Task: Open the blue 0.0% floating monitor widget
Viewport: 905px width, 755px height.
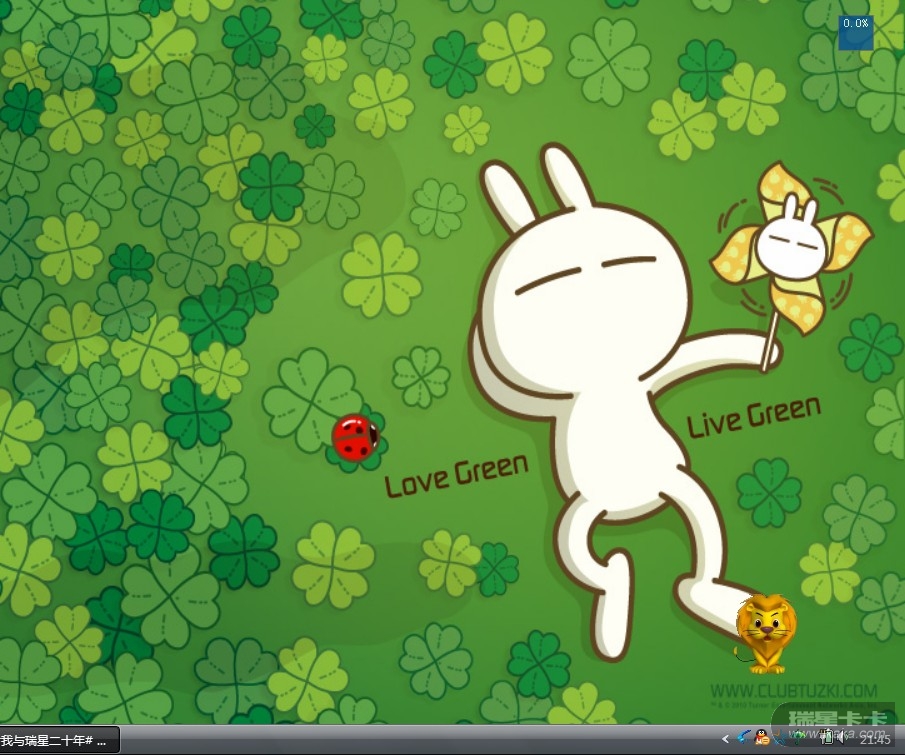Action: pos(855,32)
